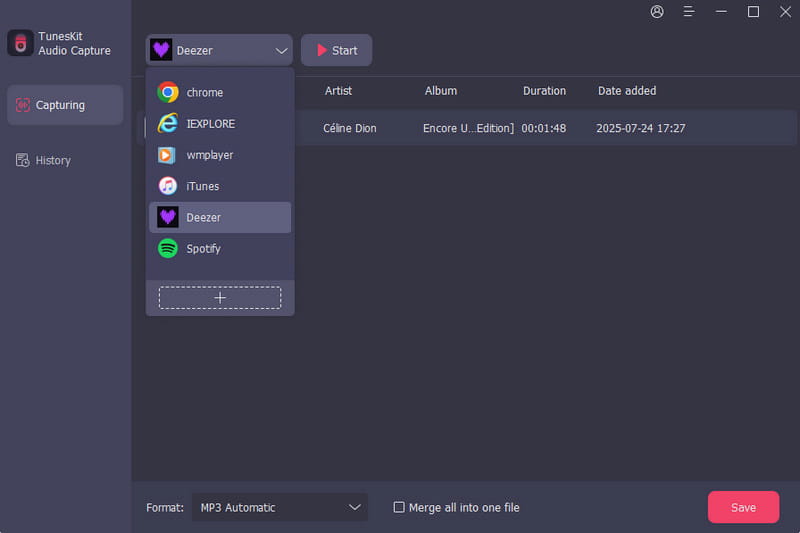Open the user account profile icon
This screenshot has width=800, height=533.
pyautogui.click(x=657, y=11)
